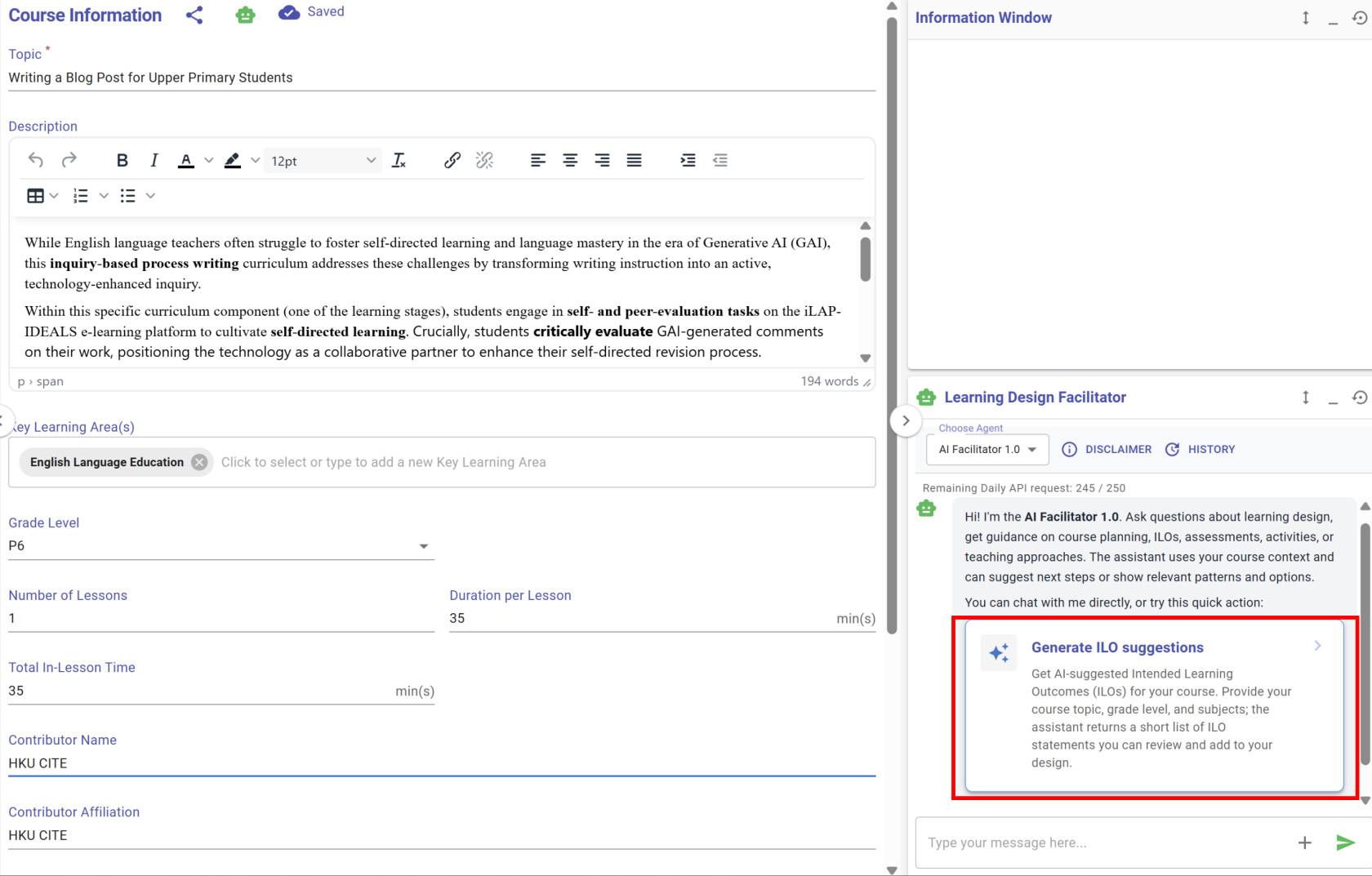Click the Number of Lessons field
Image resolution: width=1372 pixels, height=876 pixels.
click(x=221, y=619)
